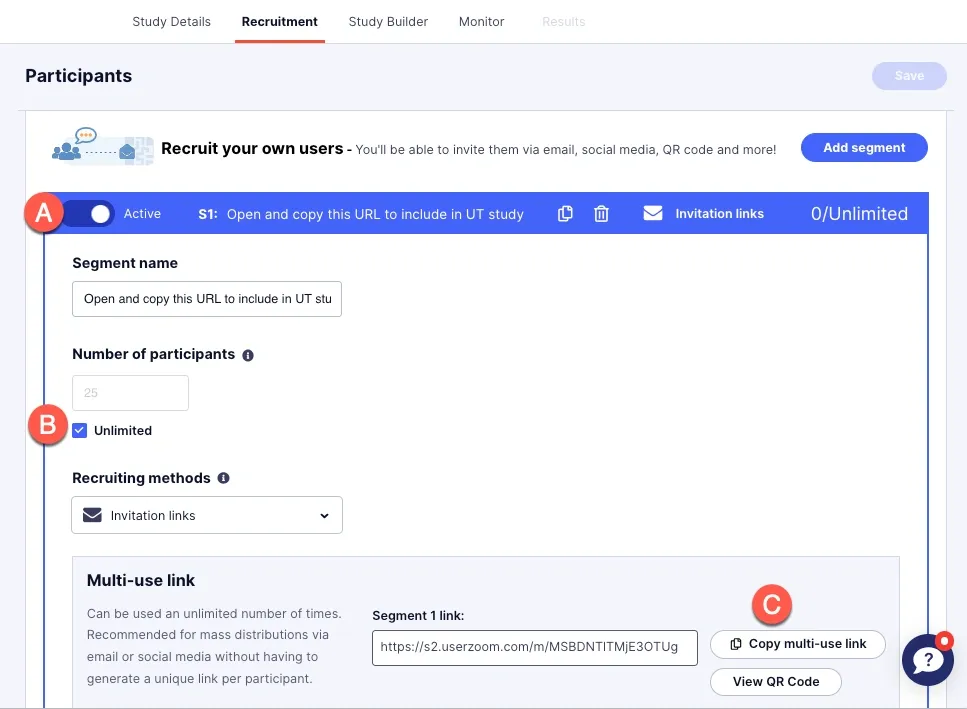The width and height of the screenshot is (967, 709).
Task: Open the Study Builder tab
Action: pos(388,21)
